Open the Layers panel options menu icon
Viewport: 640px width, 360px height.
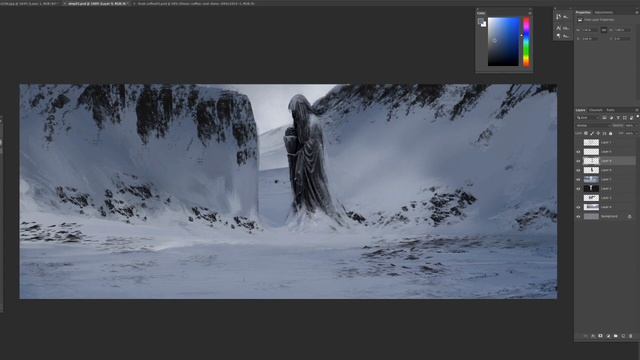[x=637, y=110]
